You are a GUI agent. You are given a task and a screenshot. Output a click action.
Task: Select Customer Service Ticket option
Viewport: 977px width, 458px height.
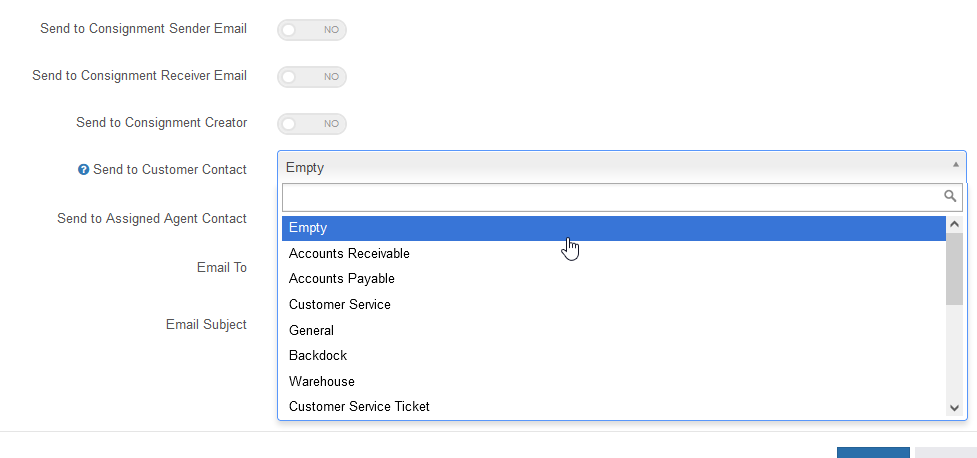[x=614, y=406]
